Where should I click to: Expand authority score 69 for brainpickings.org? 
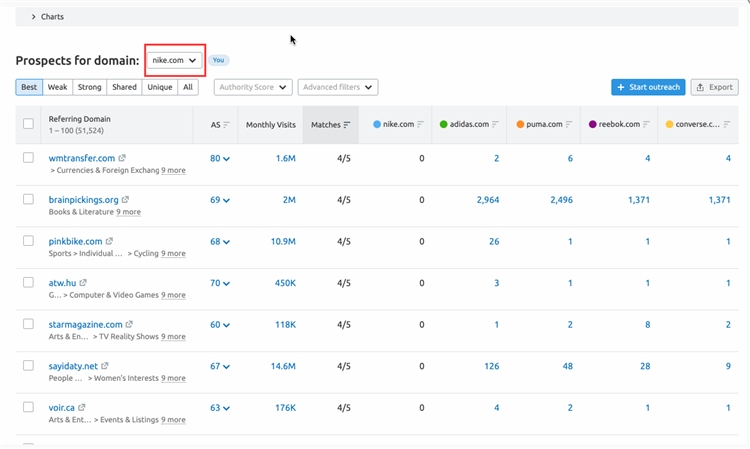point(220,200)
